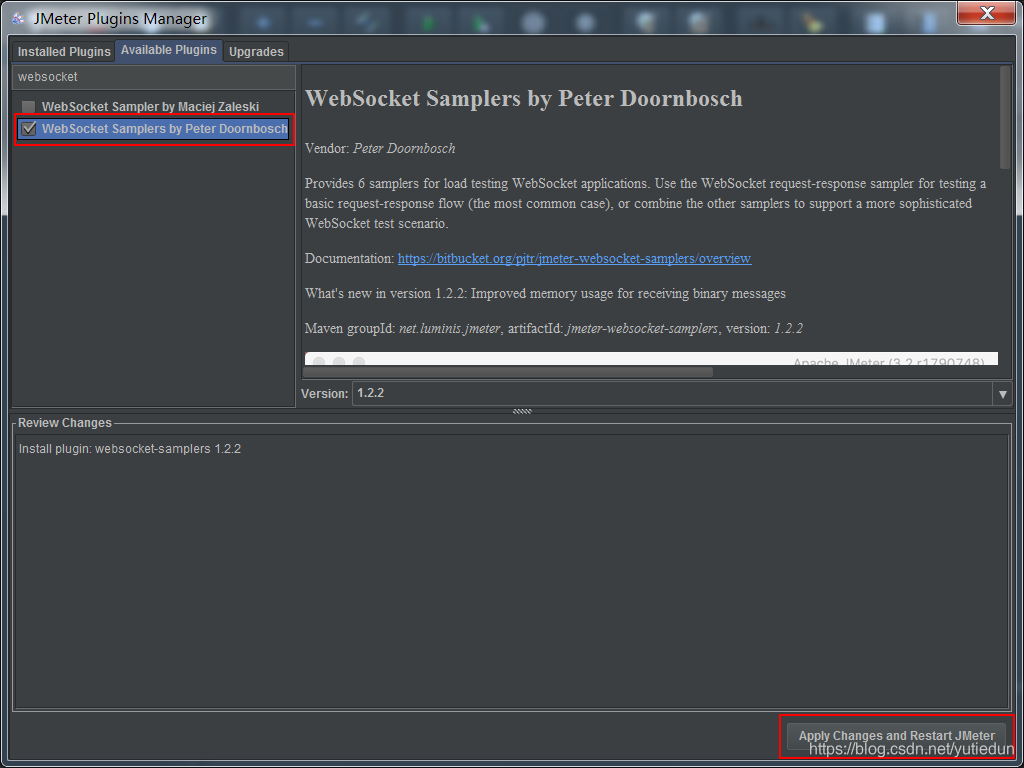Select the Maciej Zaleski plugin row
1024x768 pixels.
tap(150, 105)
